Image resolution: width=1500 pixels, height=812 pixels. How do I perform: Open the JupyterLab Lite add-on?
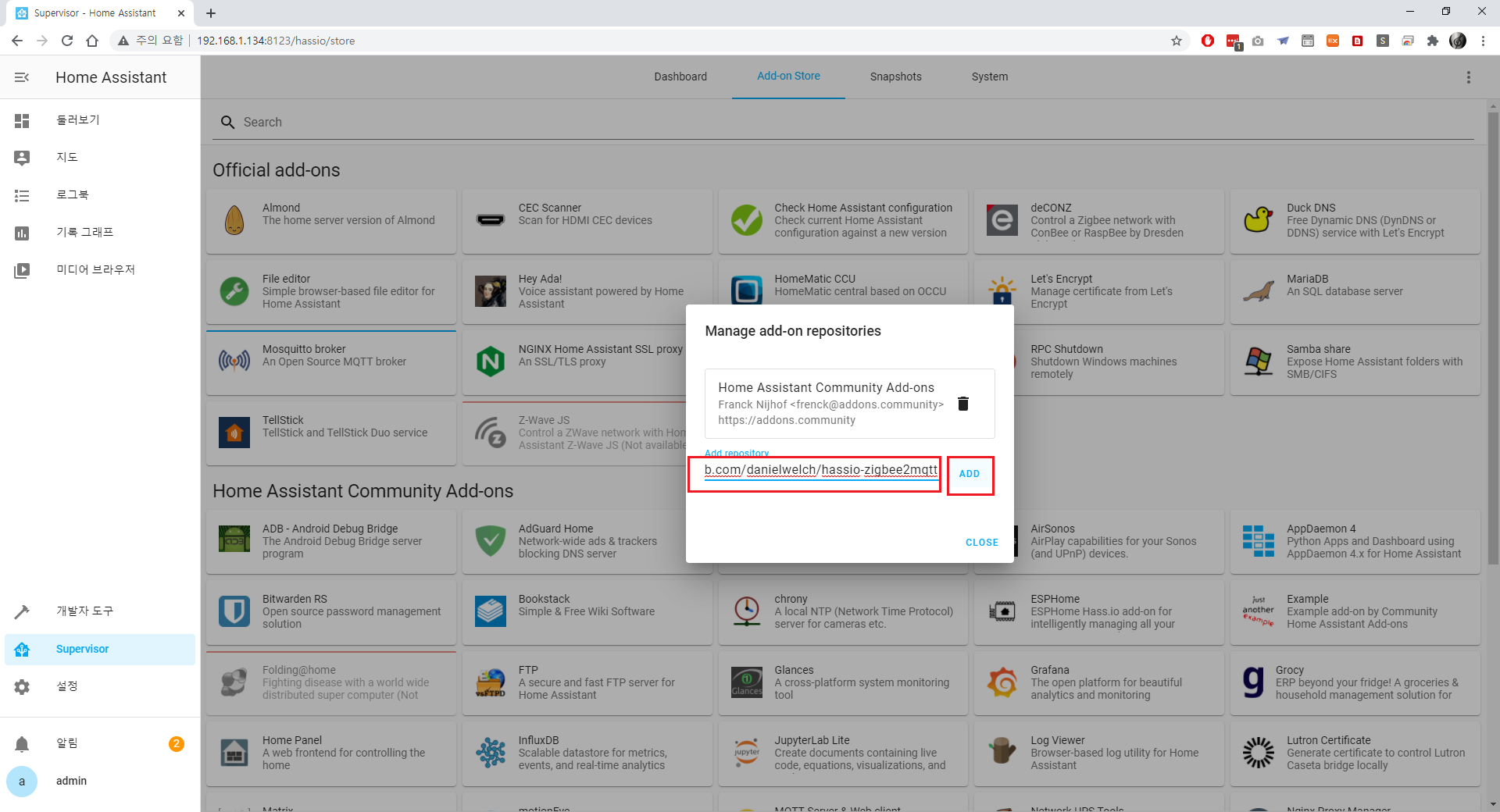click(843, 753)
